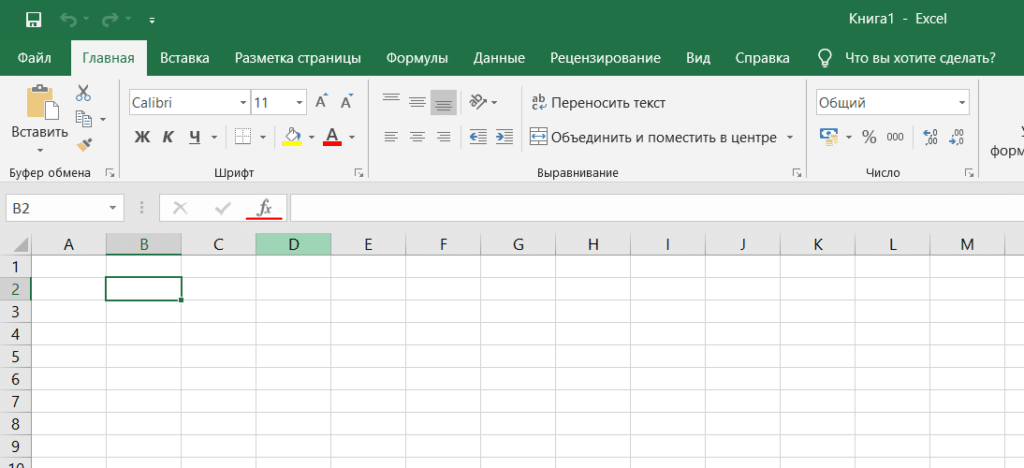The height and width of the screenshot is (468, 1024).
Task: Click the Percent style icon
Action: coord(869,137)
